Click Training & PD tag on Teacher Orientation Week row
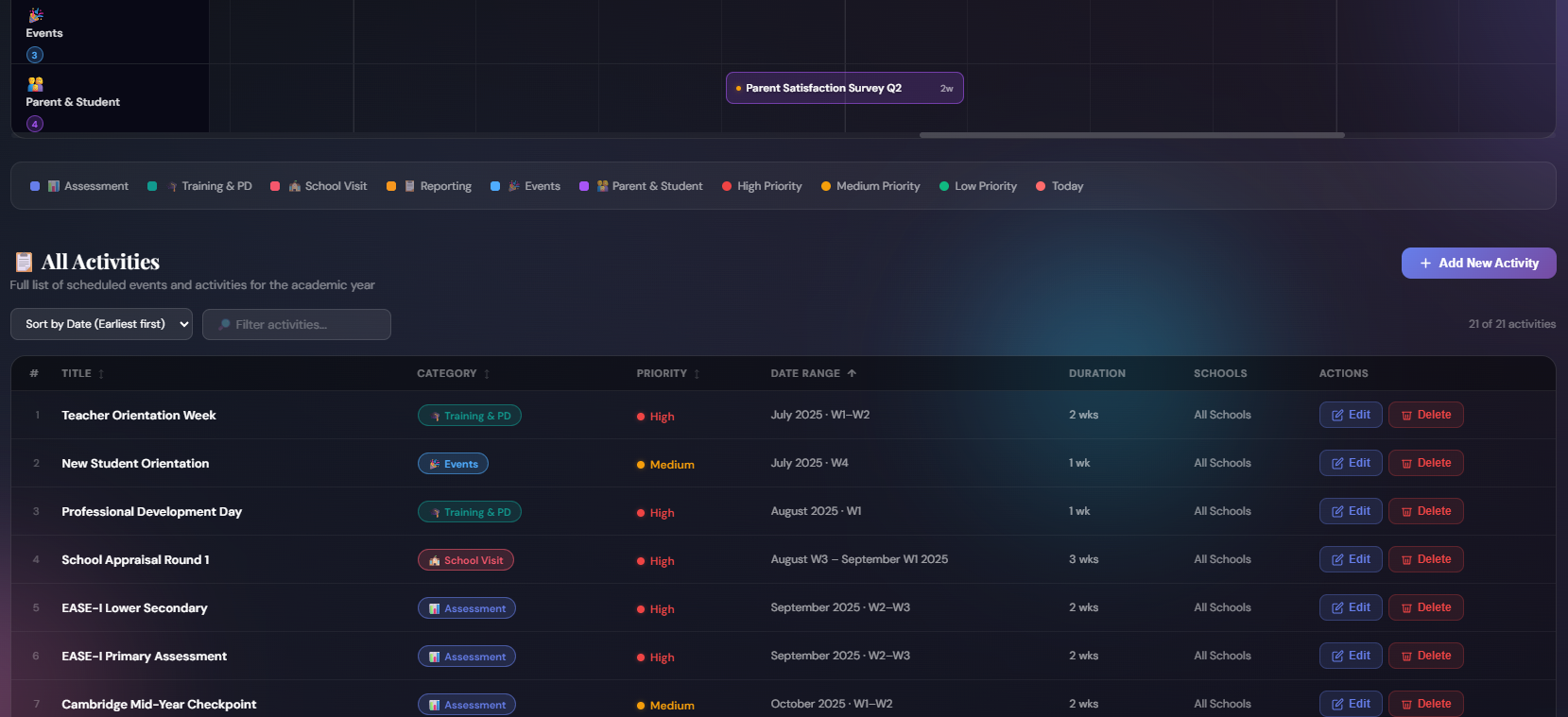Viewport: 1568px width, 717px height. (x=470, y=416)
